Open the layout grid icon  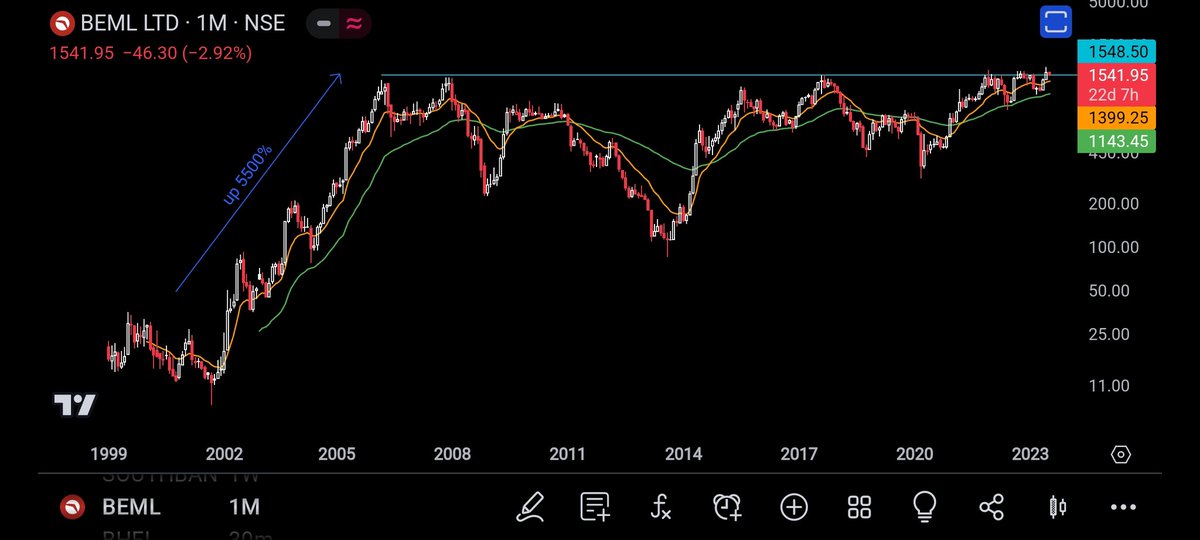(859, 507)
